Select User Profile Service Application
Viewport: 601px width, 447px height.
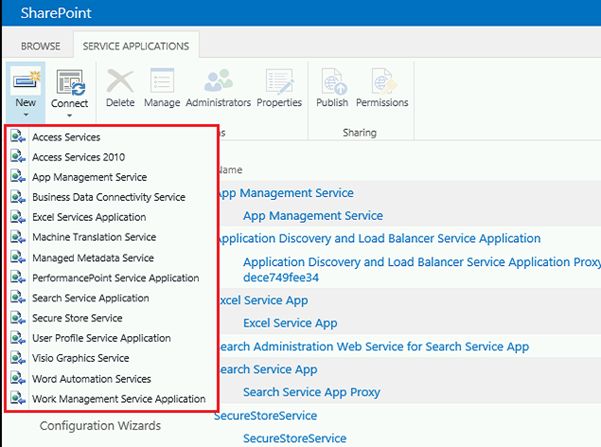pyautogui.click(x=101, y=338)
